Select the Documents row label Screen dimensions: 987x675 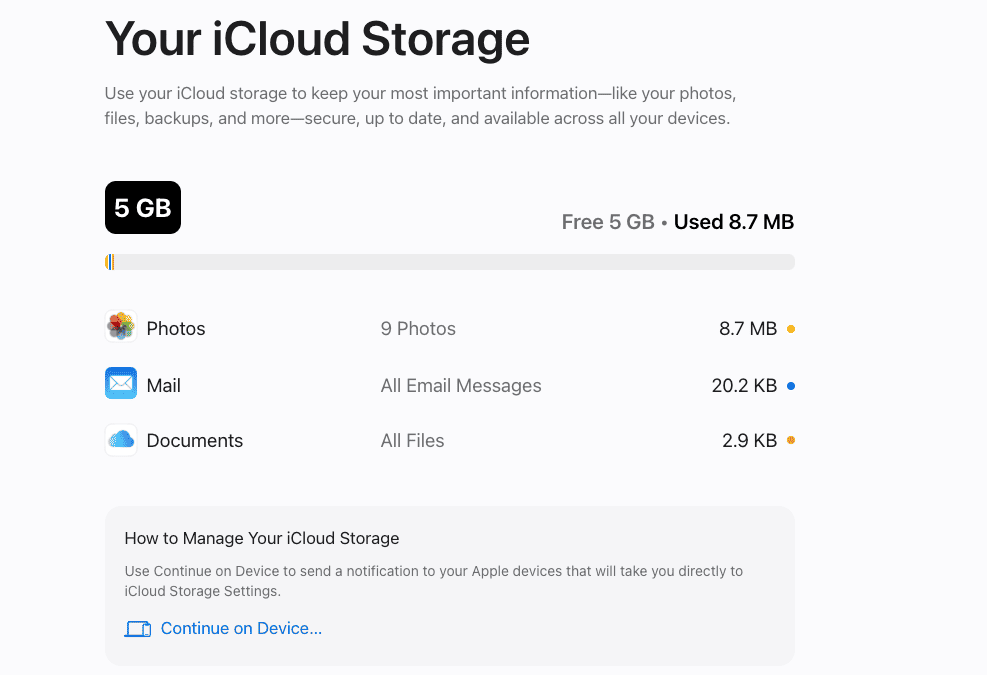click(195, 441)
